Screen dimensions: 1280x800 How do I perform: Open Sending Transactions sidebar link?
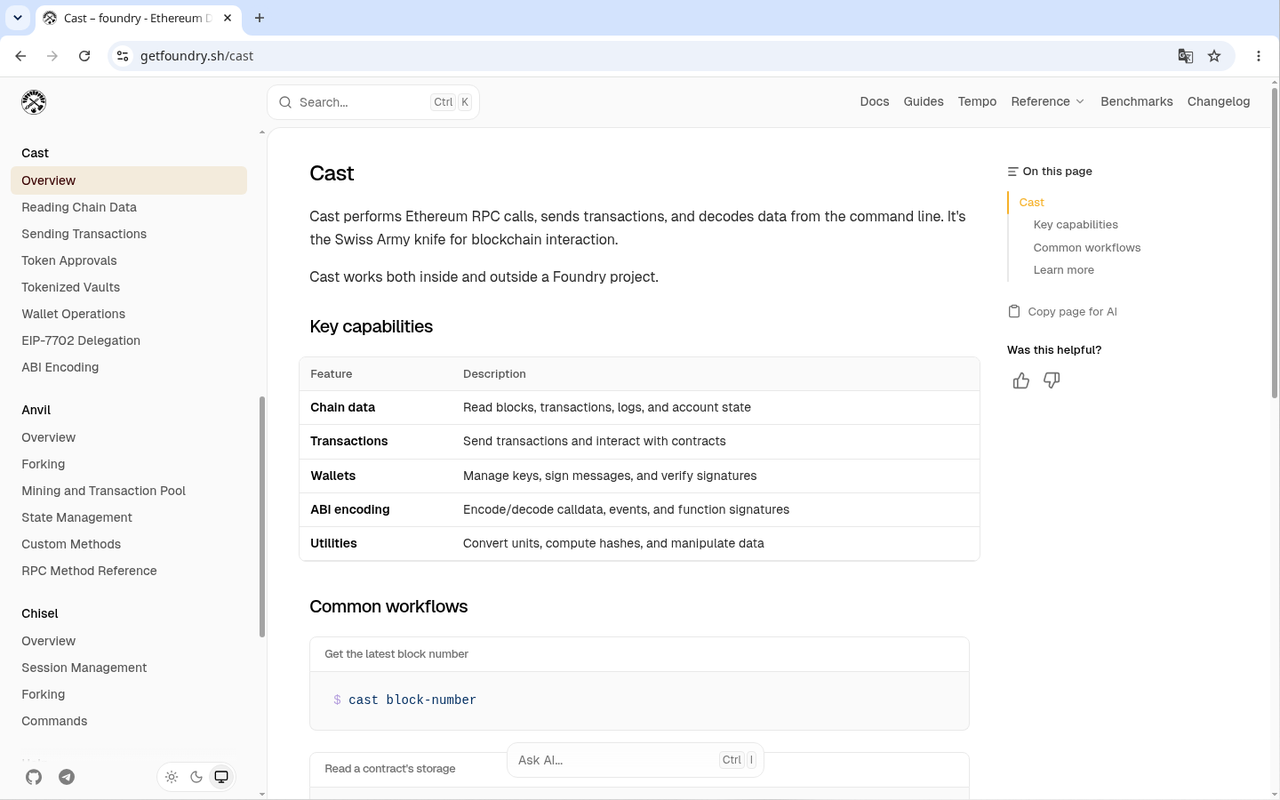click(x=84, y=234)
